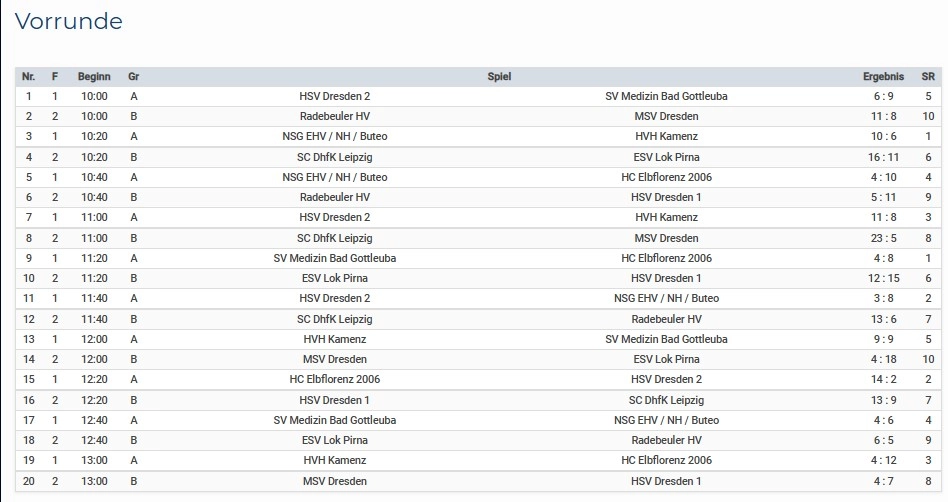Click NSG EHV / NH / Buteo in match 3
948x502 pixels.
tap(334, 136)
